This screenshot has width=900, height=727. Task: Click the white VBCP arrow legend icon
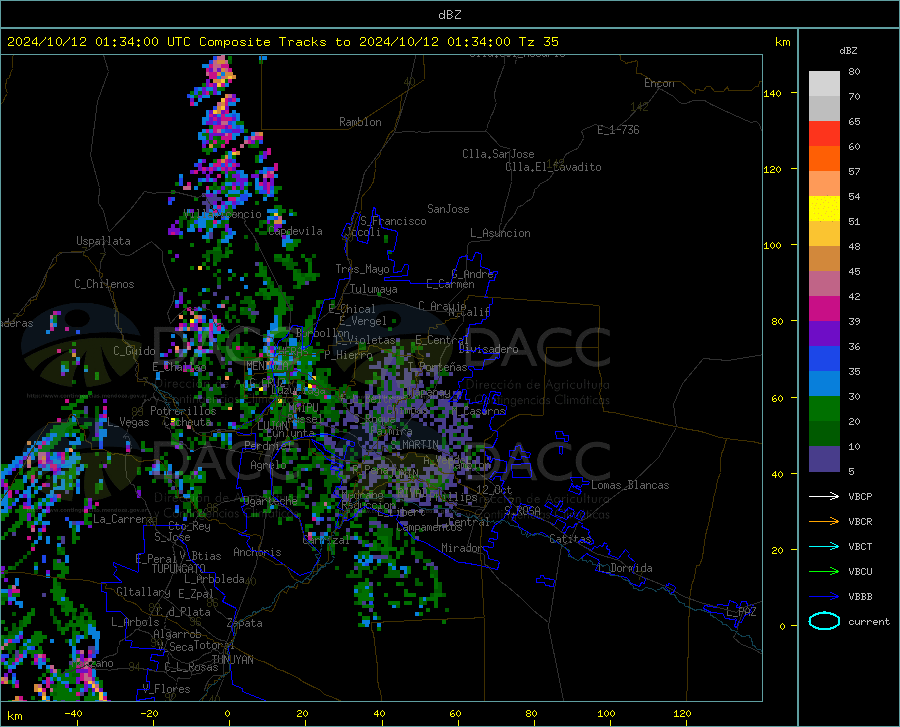tap(824, 496)
